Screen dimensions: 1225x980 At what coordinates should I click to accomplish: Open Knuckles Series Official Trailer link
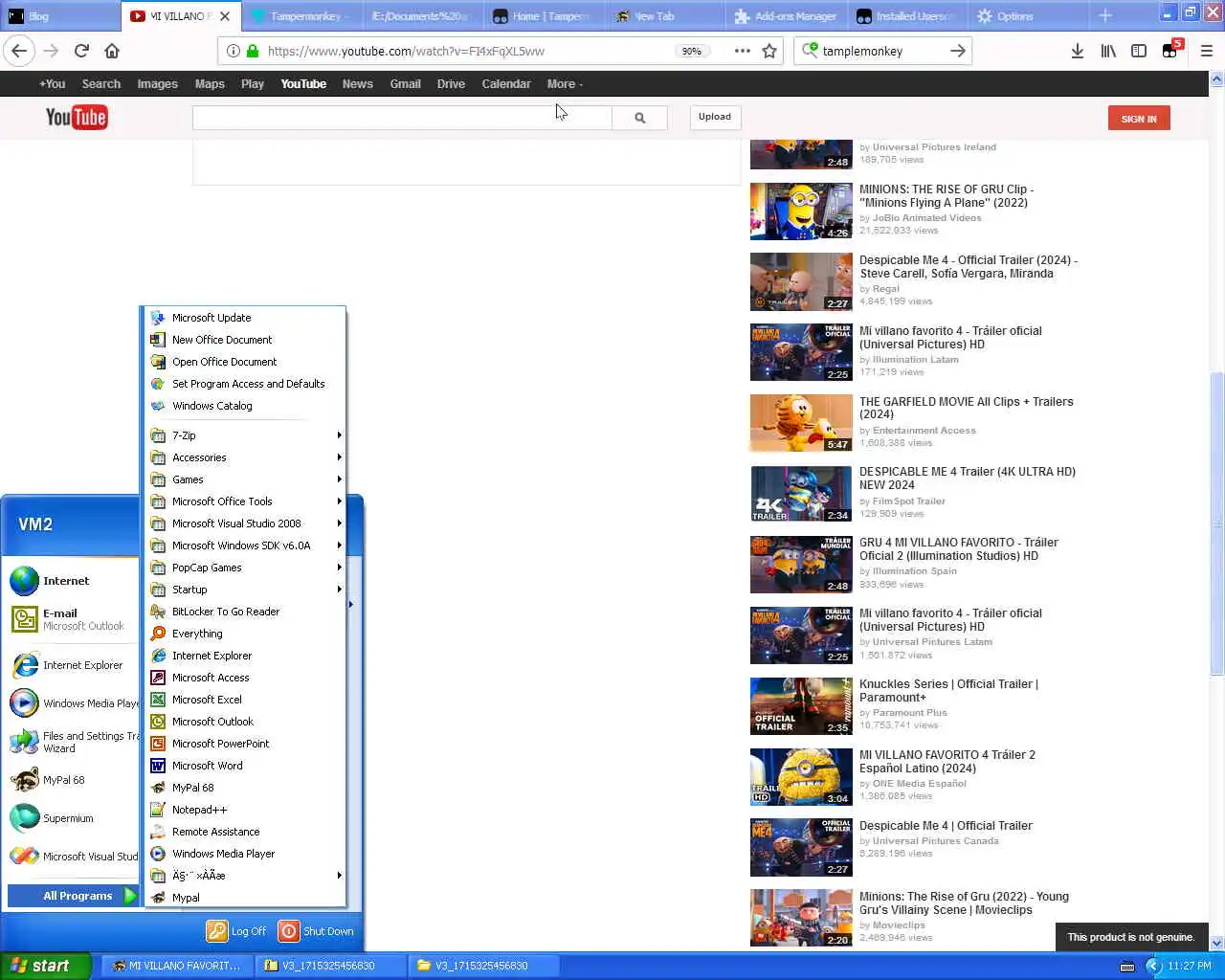pos(948,691)
